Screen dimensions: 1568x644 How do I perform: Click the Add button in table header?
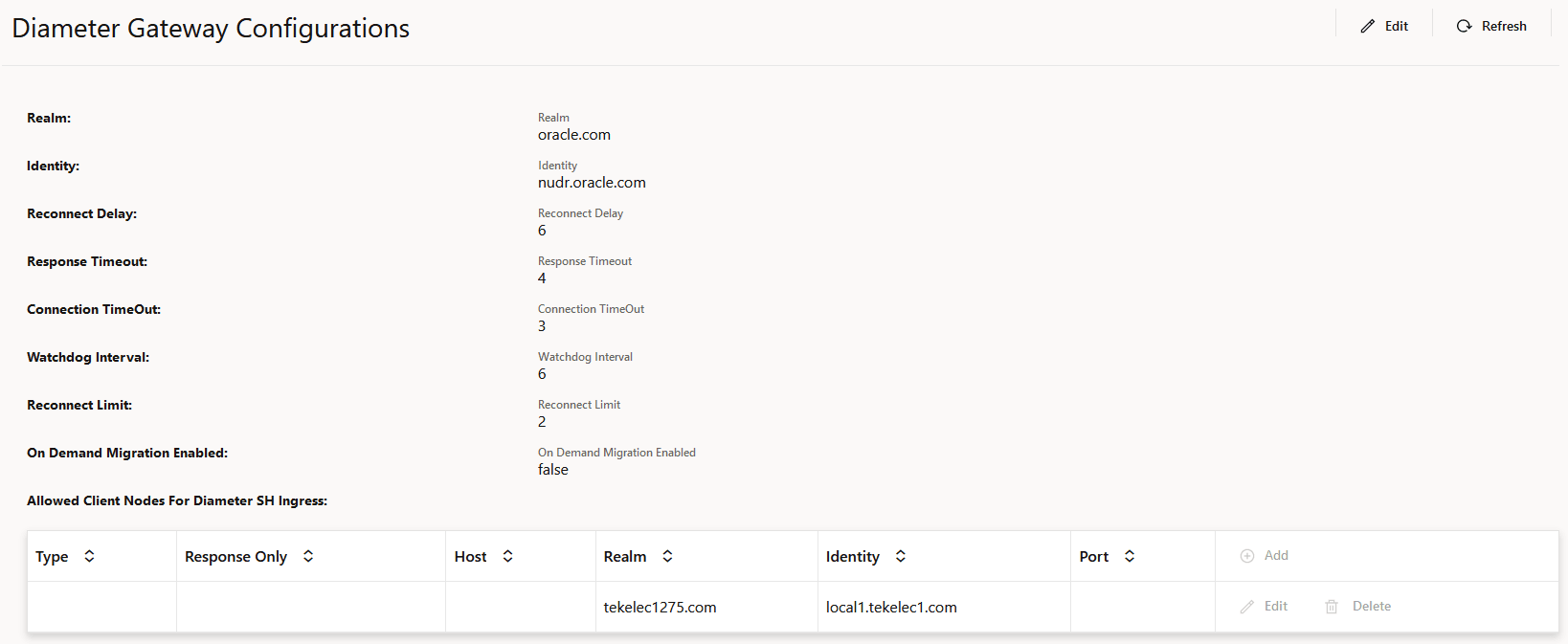[1265, 555]
